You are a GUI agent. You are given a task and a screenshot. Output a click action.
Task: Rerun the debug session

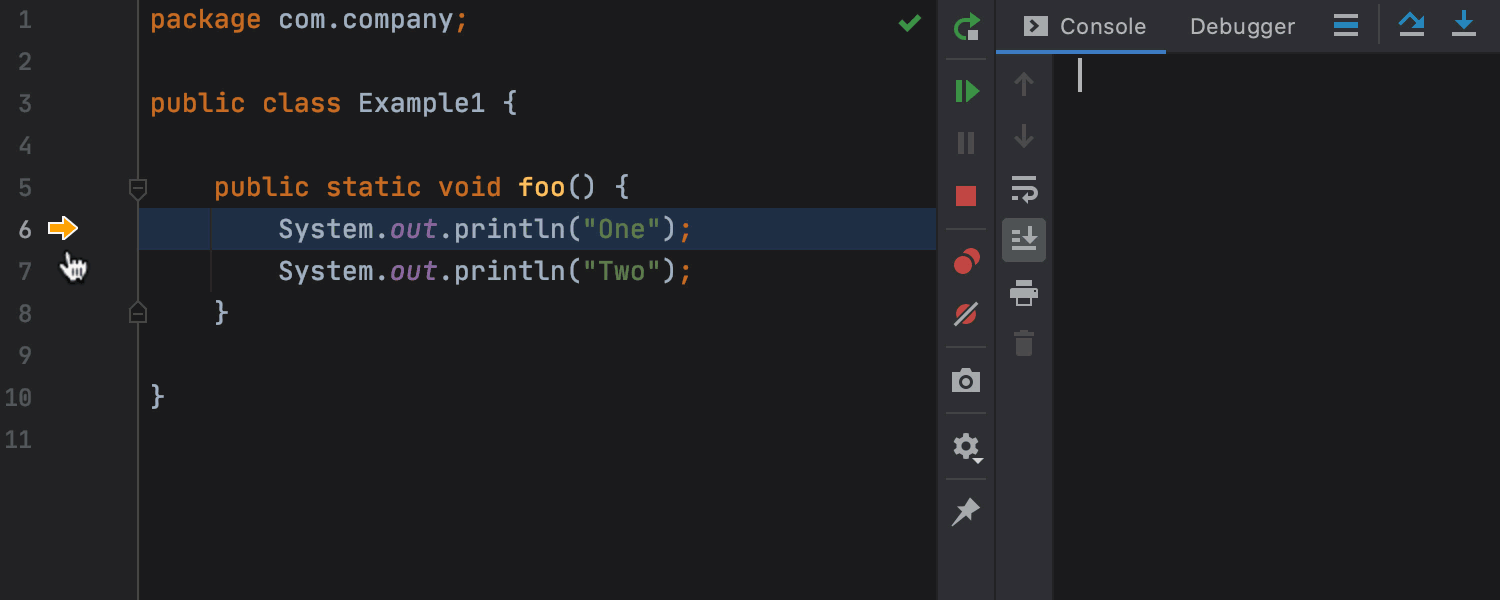[965, 27]
